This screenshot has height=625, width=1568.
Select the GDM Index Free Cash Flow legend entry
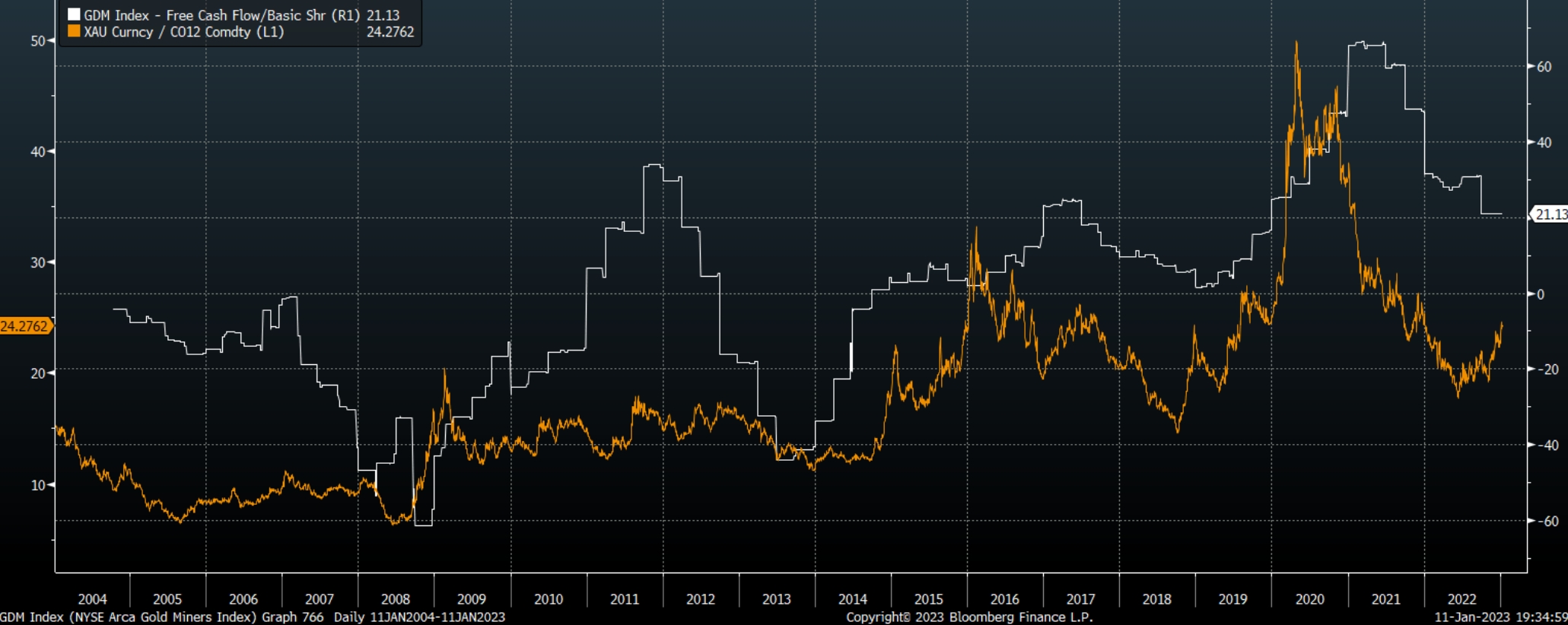click(241, 15)
